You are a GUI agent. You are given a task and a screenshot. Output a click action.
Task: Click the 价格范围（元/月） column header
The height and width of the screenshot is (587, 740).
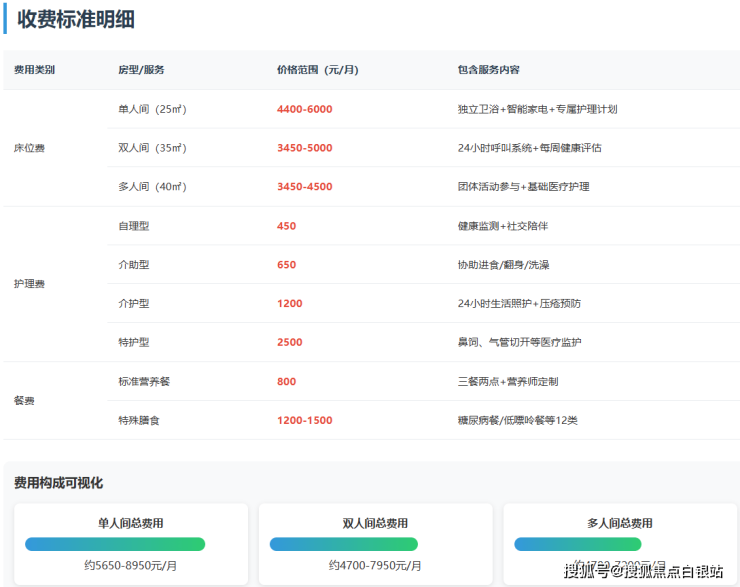317,70
